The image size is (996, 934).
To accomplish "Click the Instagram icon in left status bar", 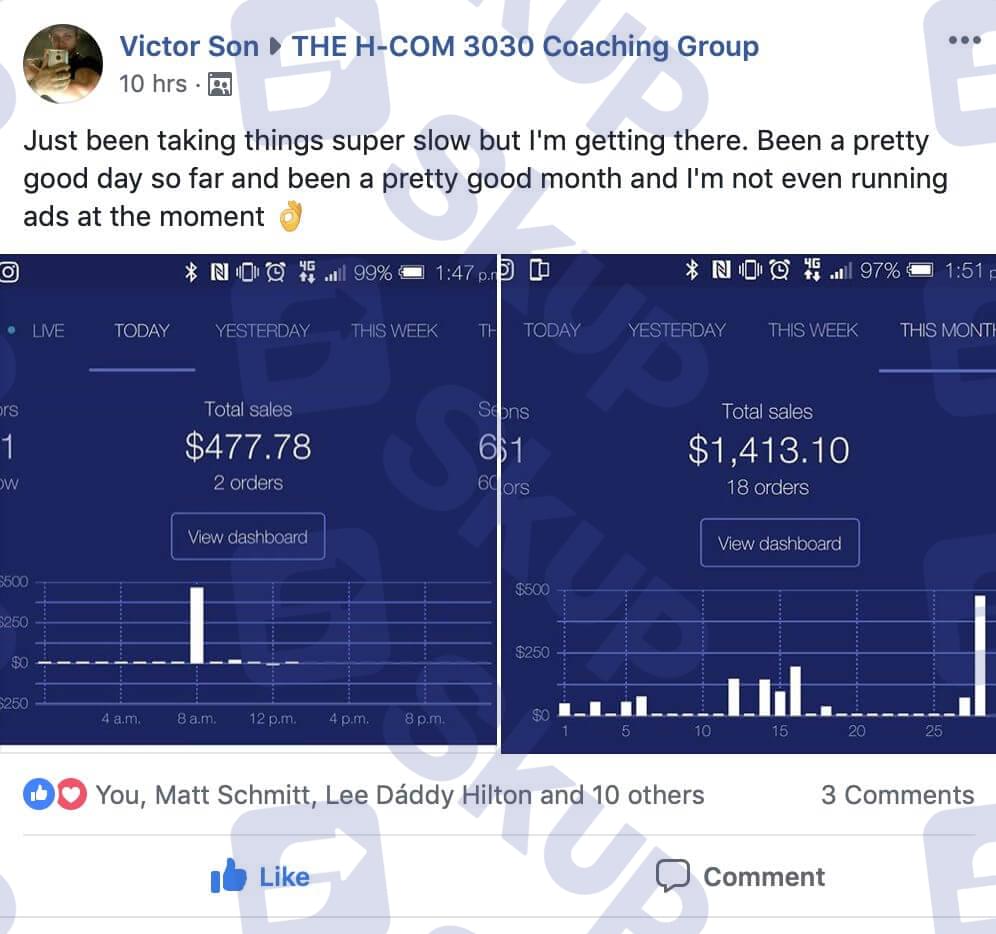I will tap(9, 272).
